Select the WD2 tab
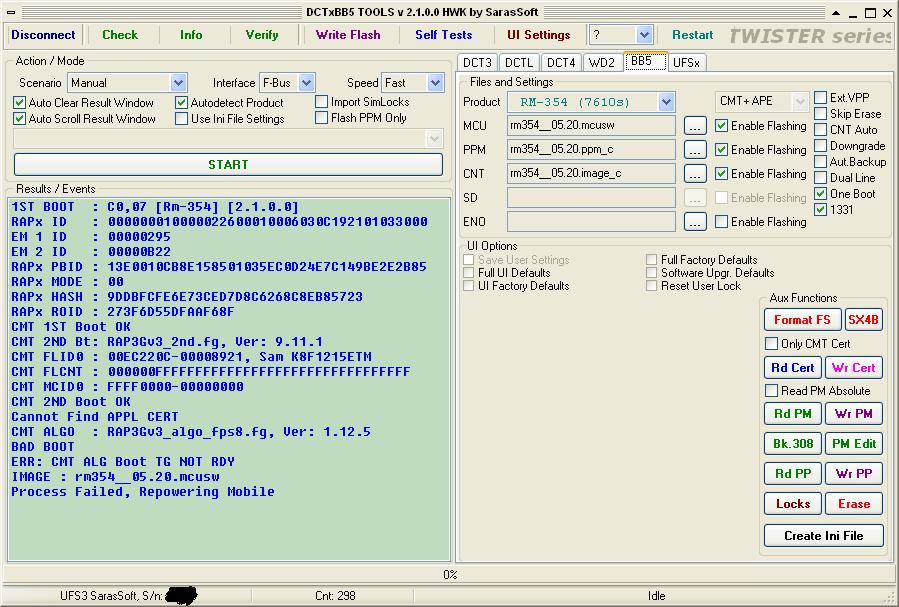This screenshot has height=607, width=899. point(601,62)
